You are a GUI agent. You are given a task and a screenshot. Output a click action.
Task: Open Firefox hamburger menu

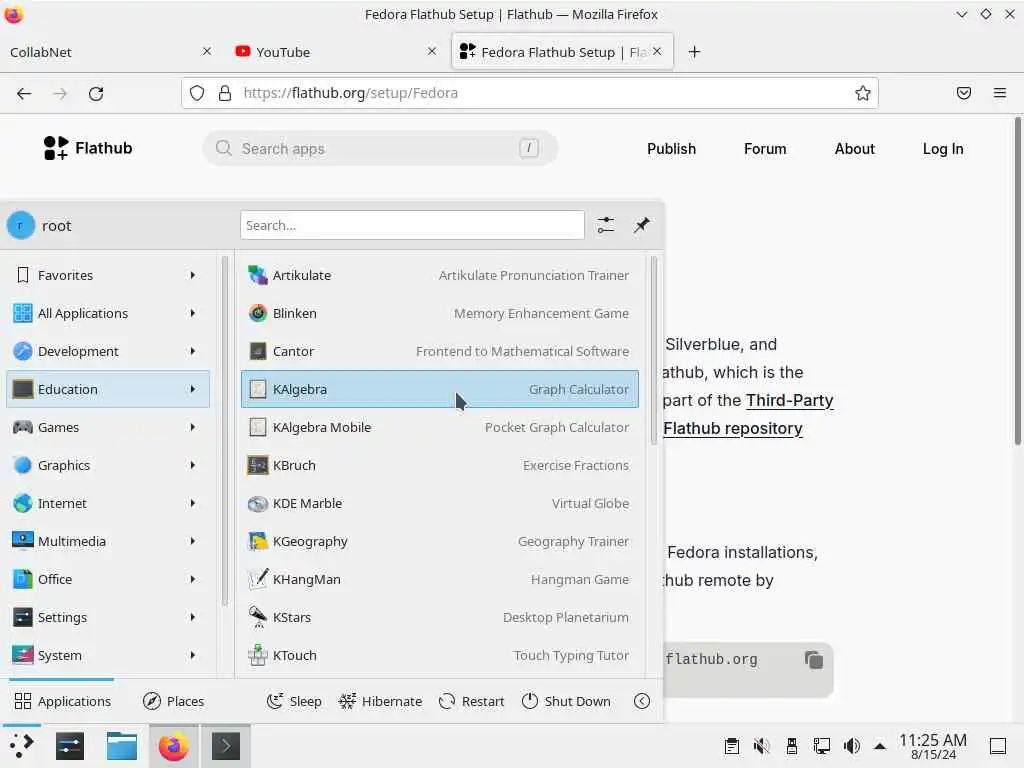click(1000, 93)
